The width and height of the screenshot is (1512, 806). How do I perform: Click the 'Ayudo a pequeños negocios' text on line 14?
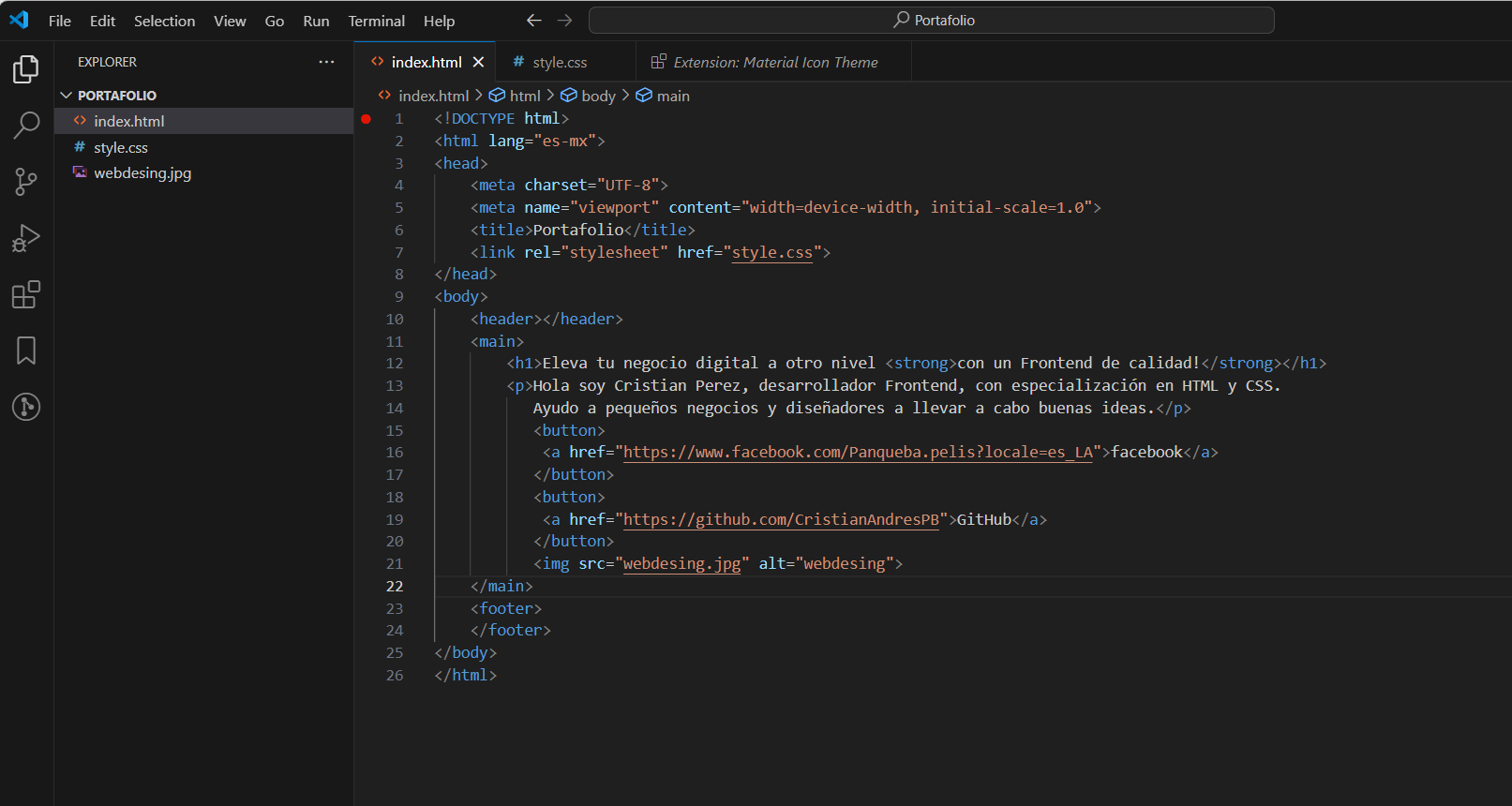coord(646,408)
